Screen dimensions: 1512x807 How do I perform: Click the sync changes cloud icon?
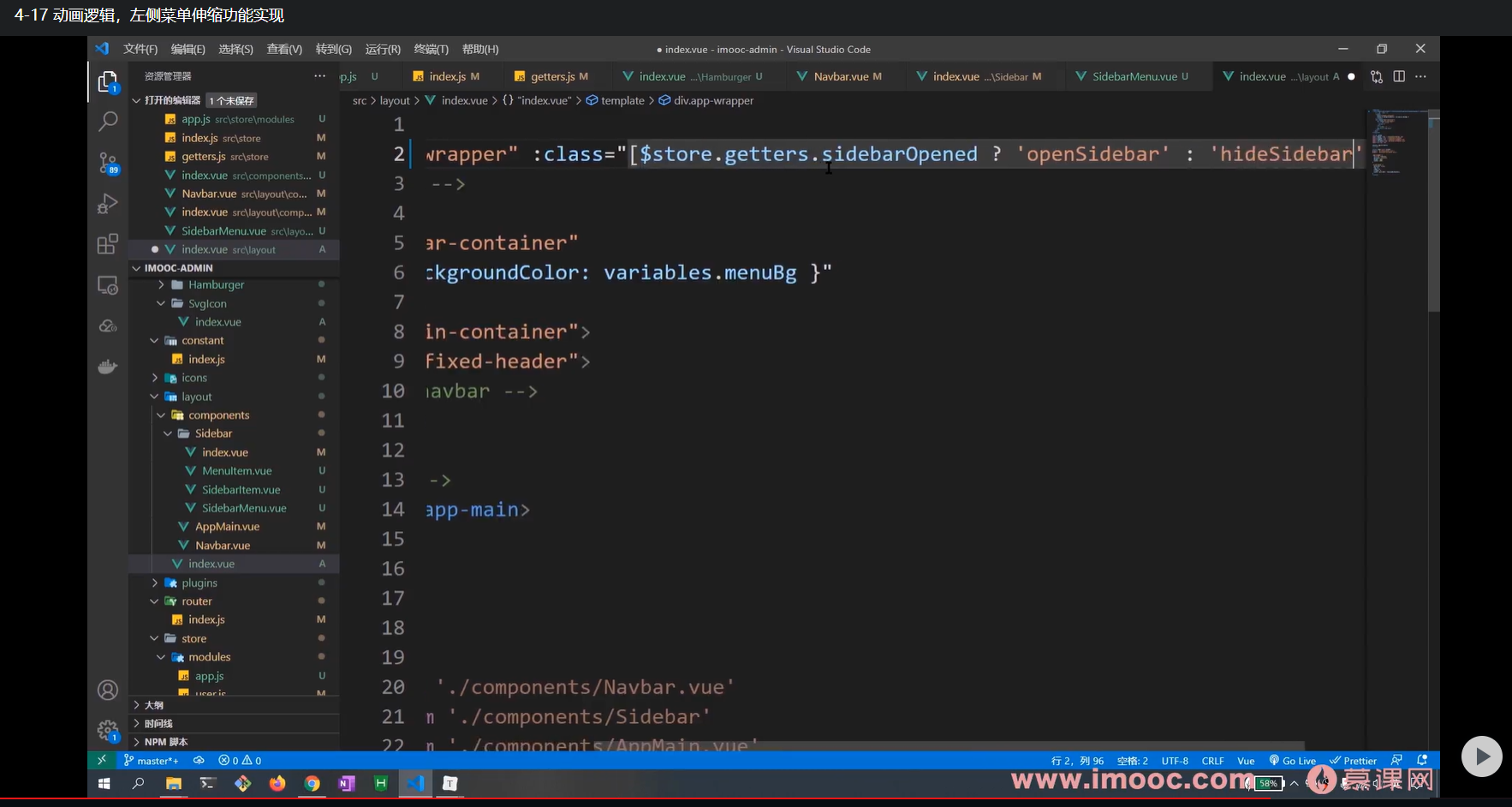click(199, 760)
